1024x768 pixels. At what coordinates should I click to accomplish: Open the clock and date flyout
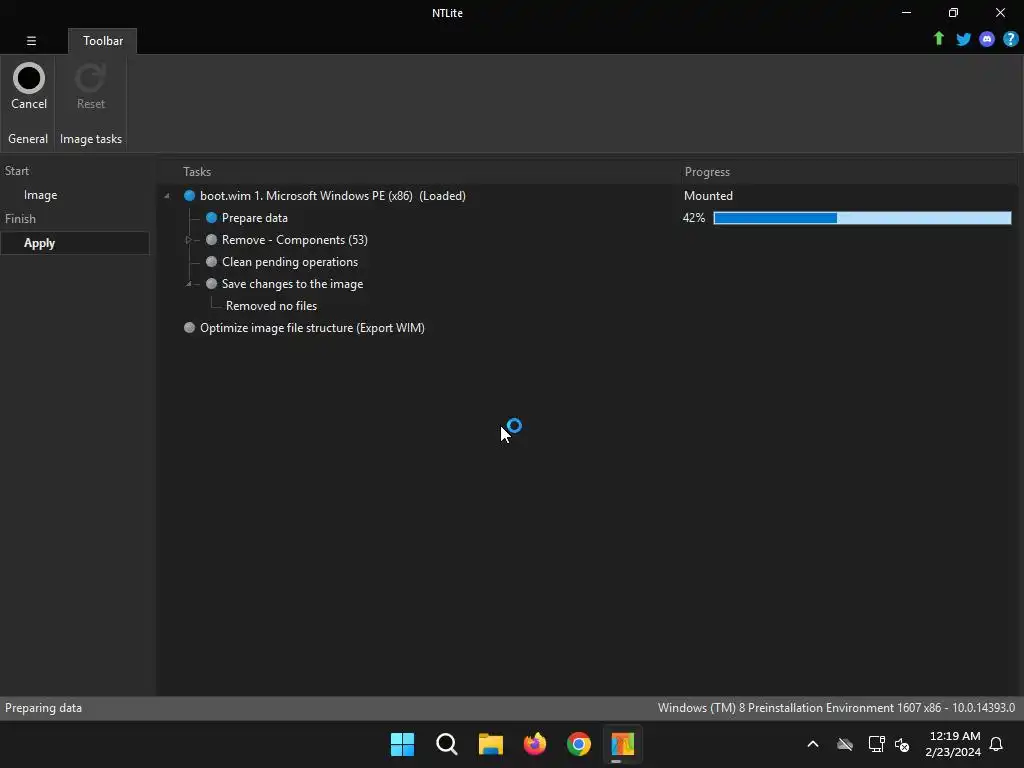point(953,744)
